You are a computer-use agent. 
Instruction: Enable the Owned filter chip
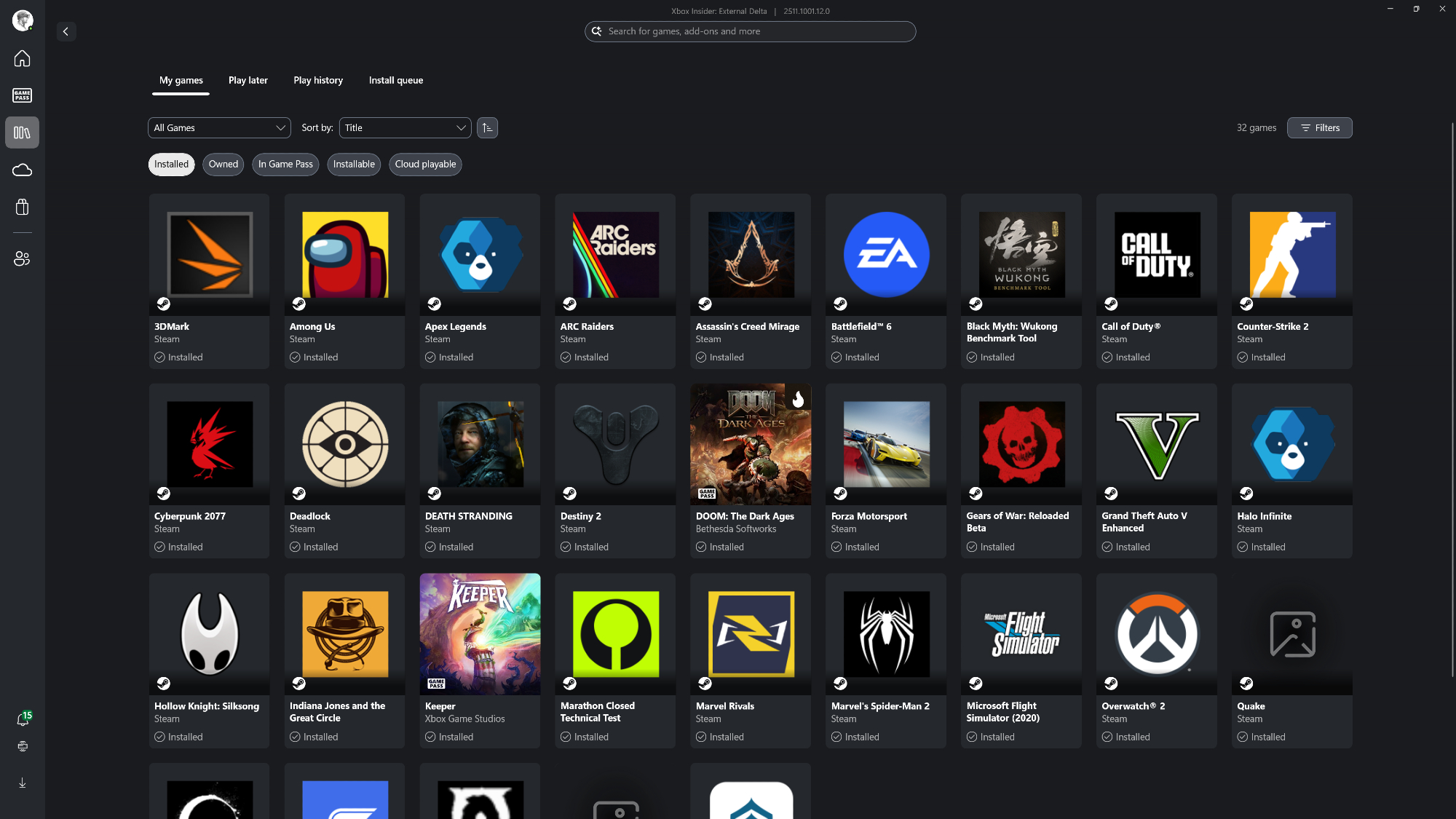[x=223, y=165]
